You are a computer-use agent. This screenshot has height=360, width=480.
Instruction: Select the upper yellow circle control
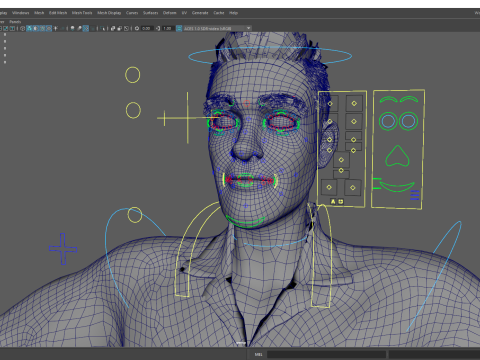tap(132, 75)
